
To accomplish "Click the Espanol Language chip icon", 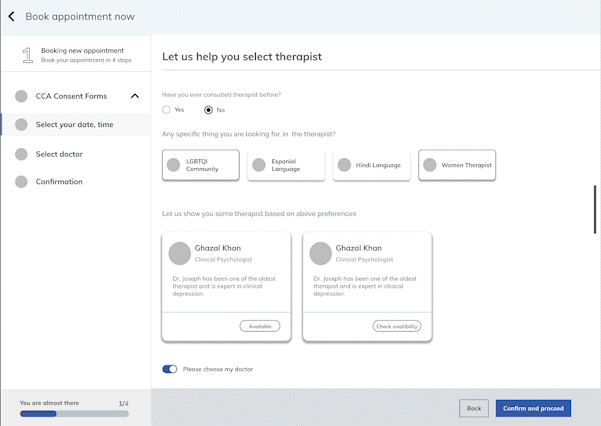I will point(260,165).
